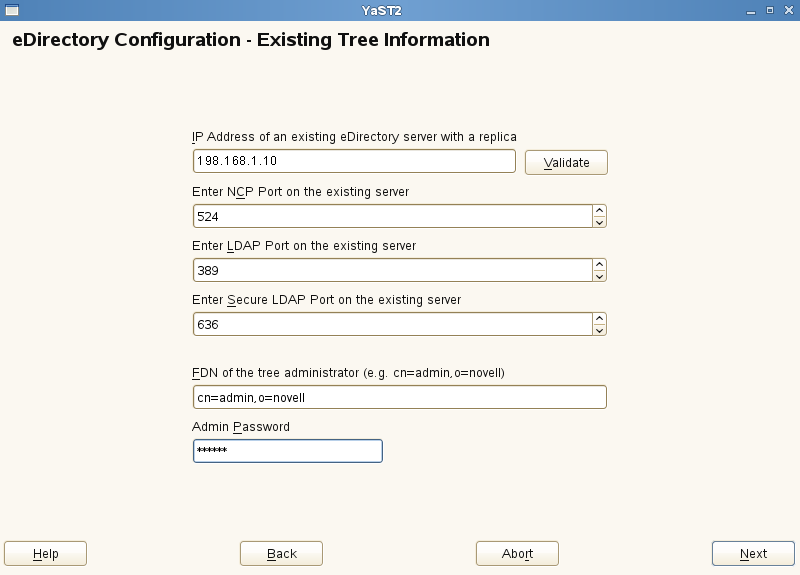This screenshot has height=575, width=800.
Task: Click the 'Enter LDAP Port on the existing server' label
Action: click(304, 246)
